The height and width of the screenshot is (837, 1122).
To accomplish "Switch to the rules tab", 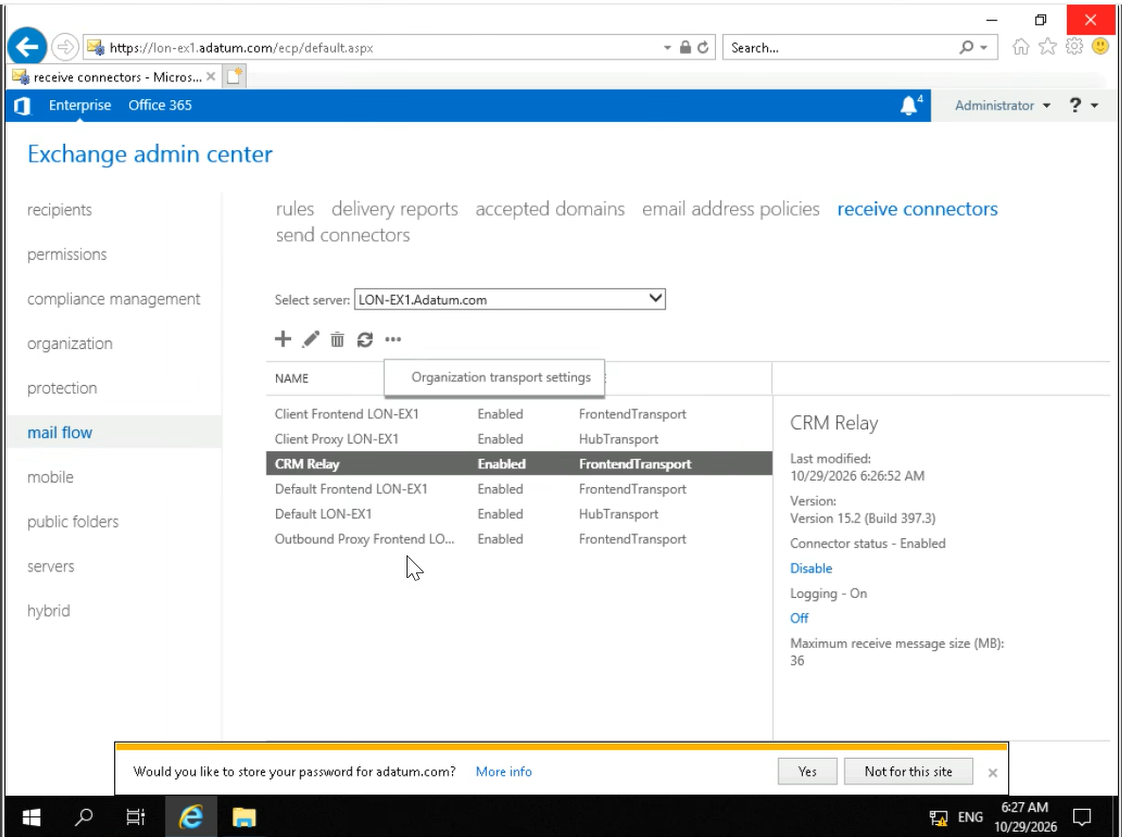I will click(295, 209).
